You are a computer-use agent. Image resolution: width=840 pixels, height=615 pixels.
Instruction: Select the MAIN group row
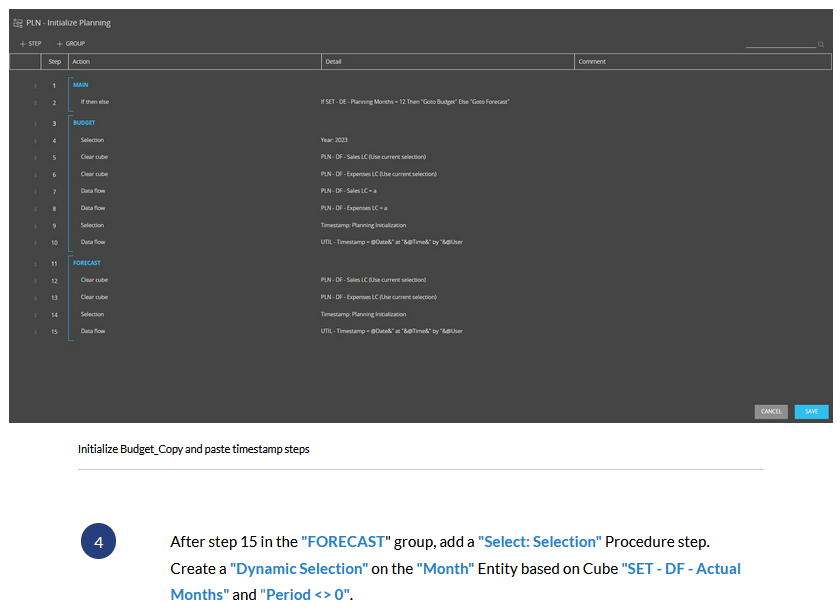point(81,85)
